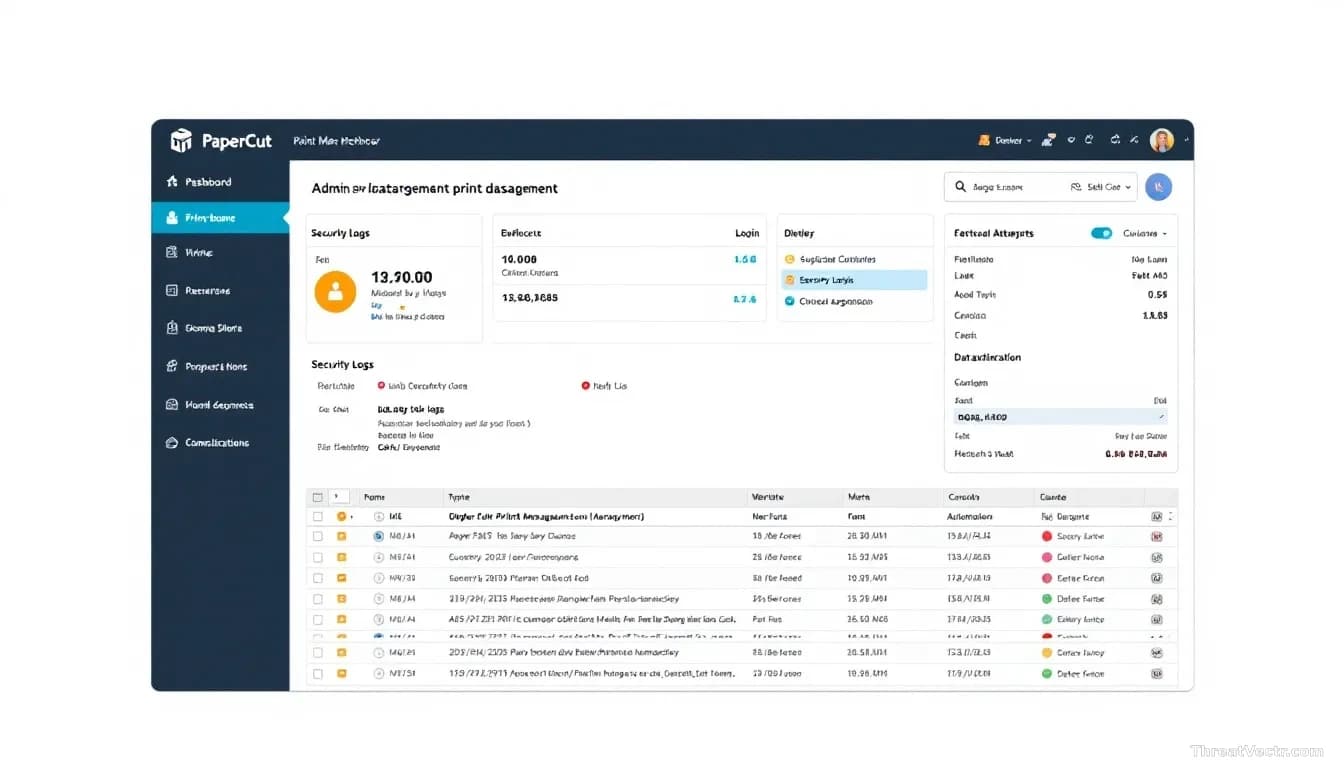Click the circular icon in 205/214/2105 row

click(378, 653)
